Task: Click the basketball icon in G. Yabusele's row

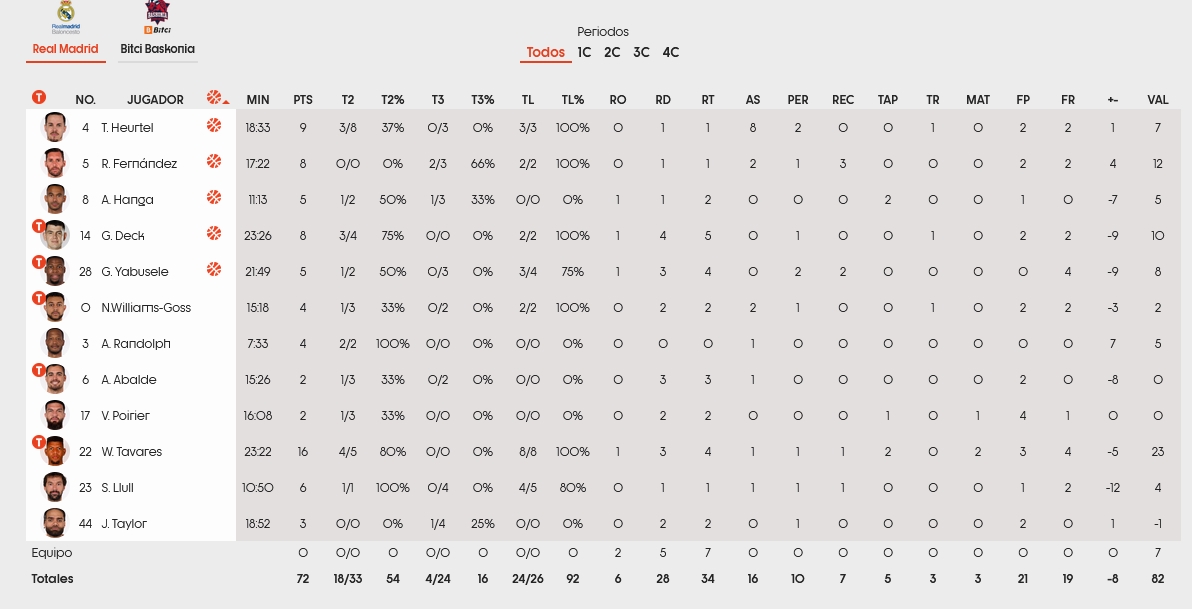Action: click(x=214, y=270)
